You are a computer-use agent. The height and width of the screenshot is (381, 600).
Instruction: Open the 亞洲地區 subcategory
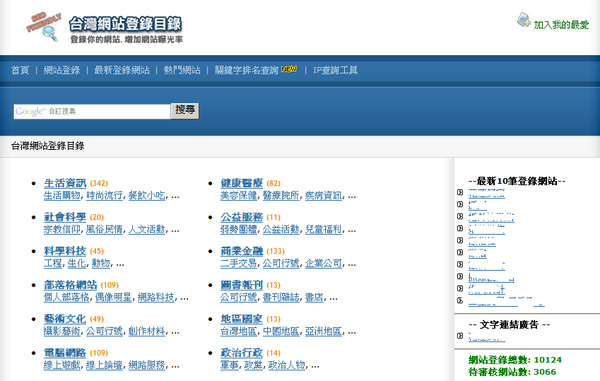tap(323, 331)
